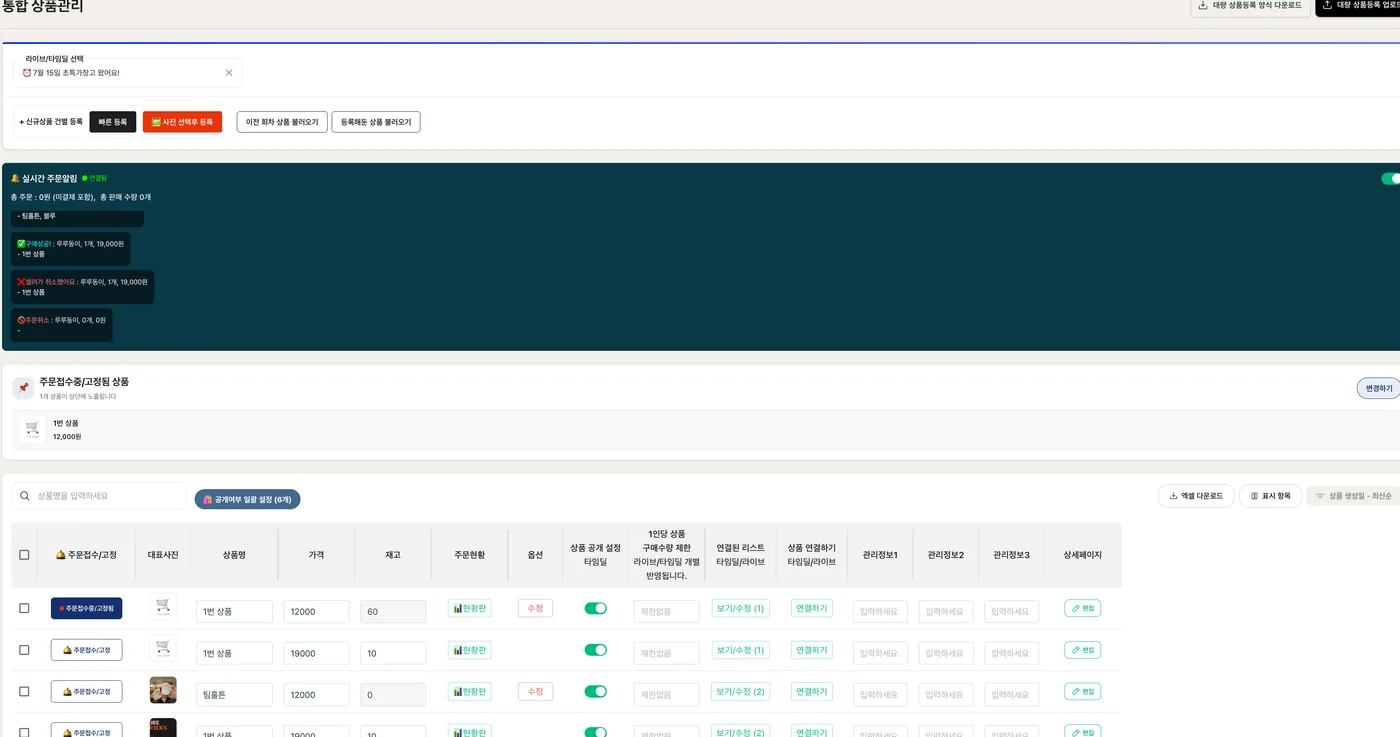
Task: Click the bell icon beside 실시간 주문알림
Action: [x=15, y=179]
